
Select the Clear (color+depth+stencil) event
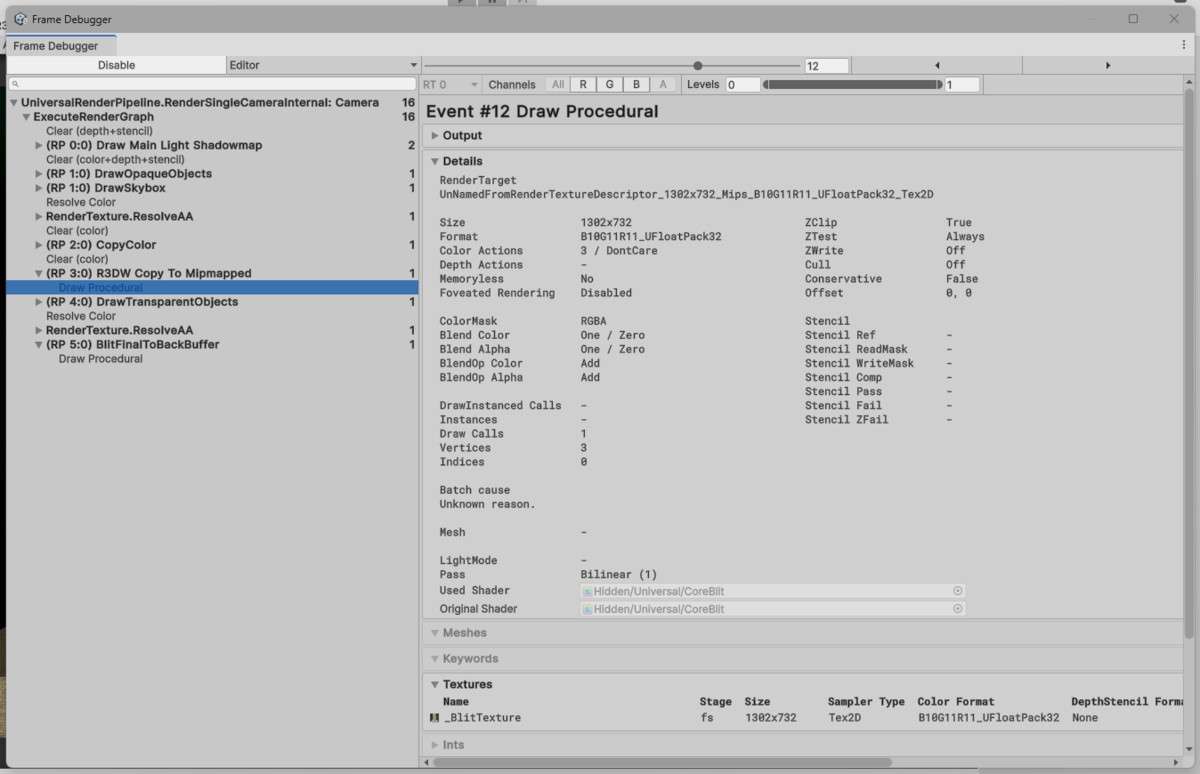click(x=212, y=160)
